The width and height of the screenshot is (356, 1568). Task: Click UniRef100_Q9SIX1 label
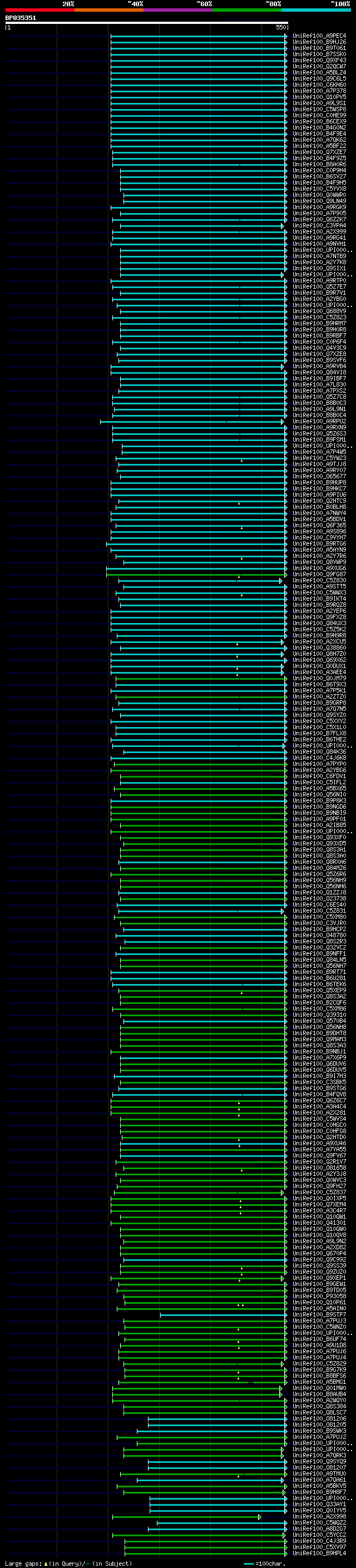319,269
